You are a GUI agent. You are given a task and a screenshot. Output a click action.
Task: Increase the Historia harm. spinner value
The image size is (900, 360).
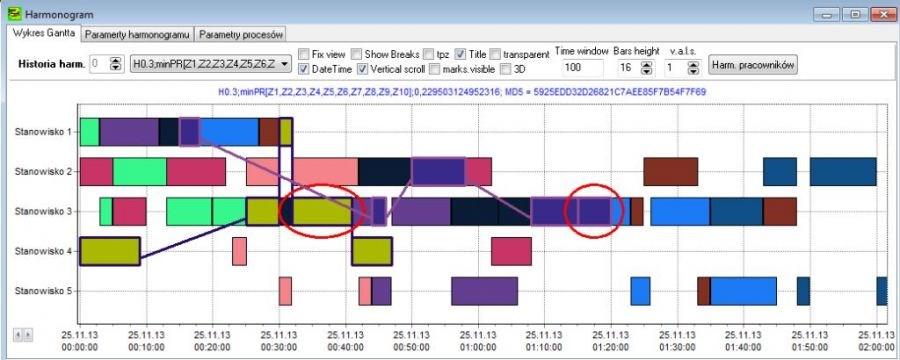tap(116, 61)
